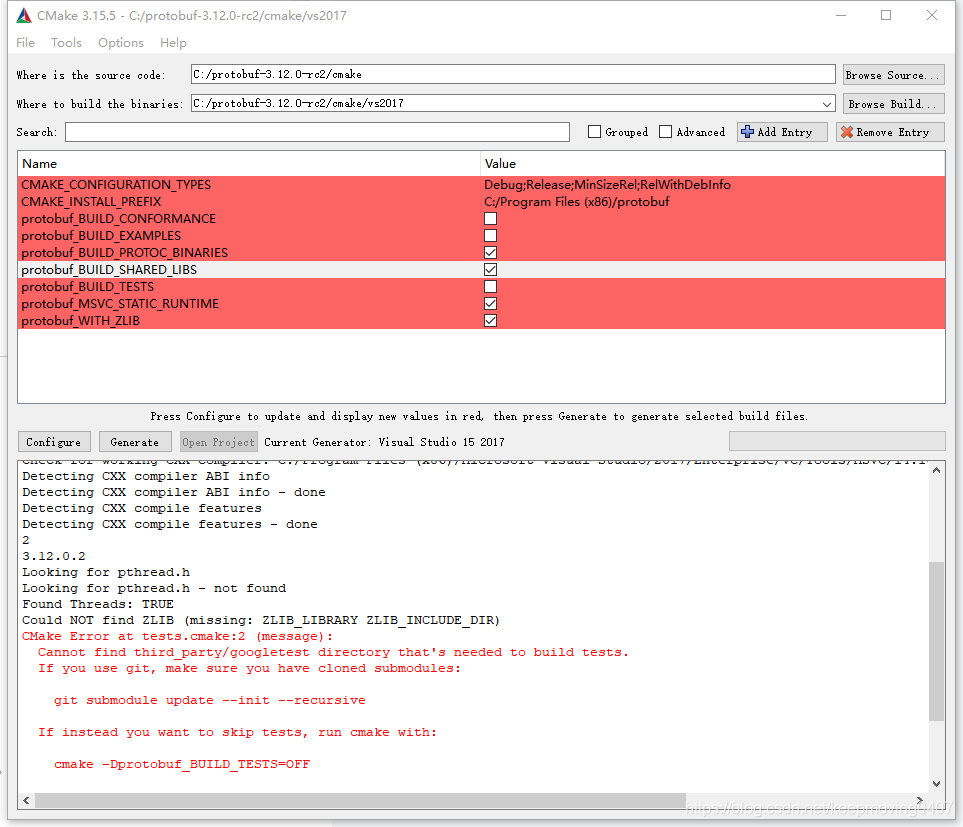This screenshot has width=963, height=827.
Task: Minimize the CMake window
Action: click(x=841, y=15)
